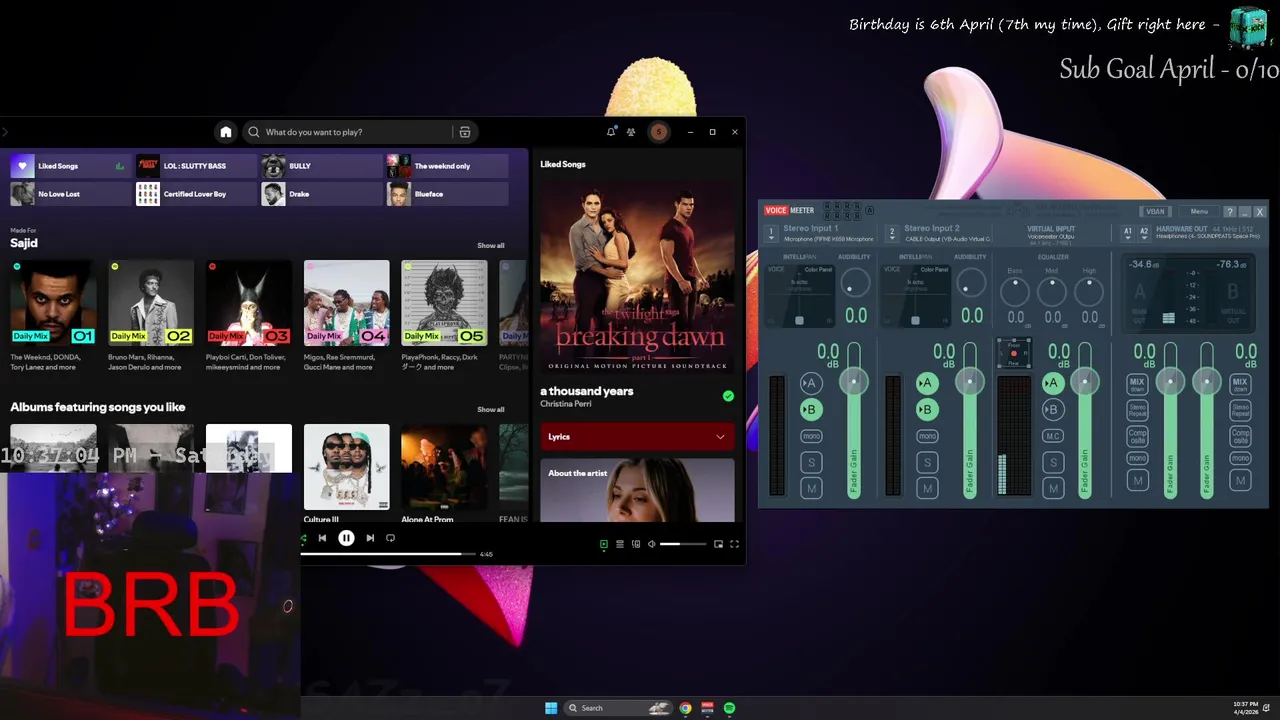Click Christina Perri artist name
1280x720 pixels.
pos(565,404)
